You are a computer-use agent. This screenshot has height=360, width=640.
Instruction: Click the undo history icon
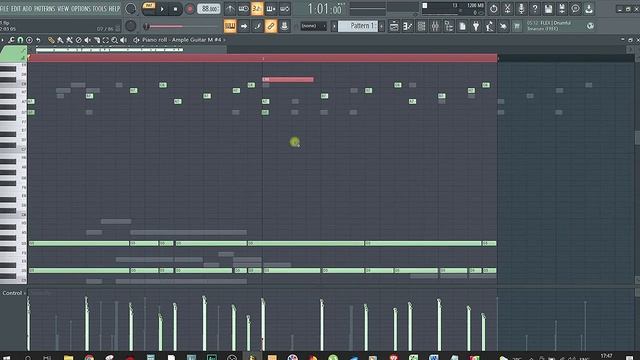(x=493, y=9)
